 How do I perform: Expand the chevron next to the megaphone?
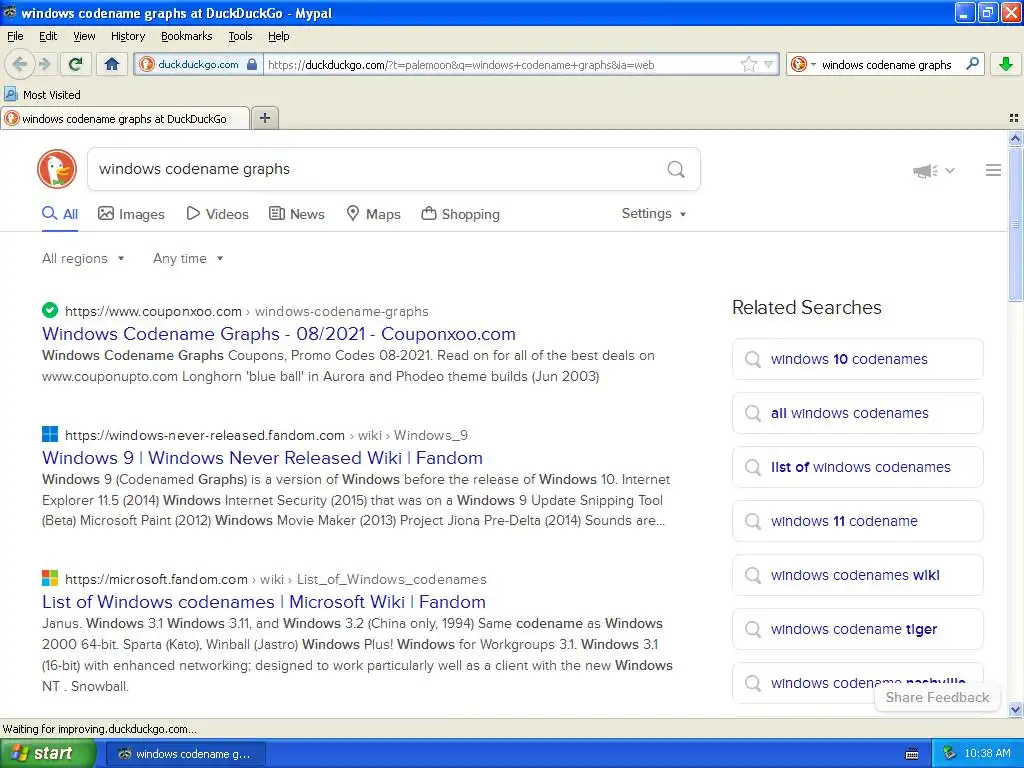click(950, 170)
